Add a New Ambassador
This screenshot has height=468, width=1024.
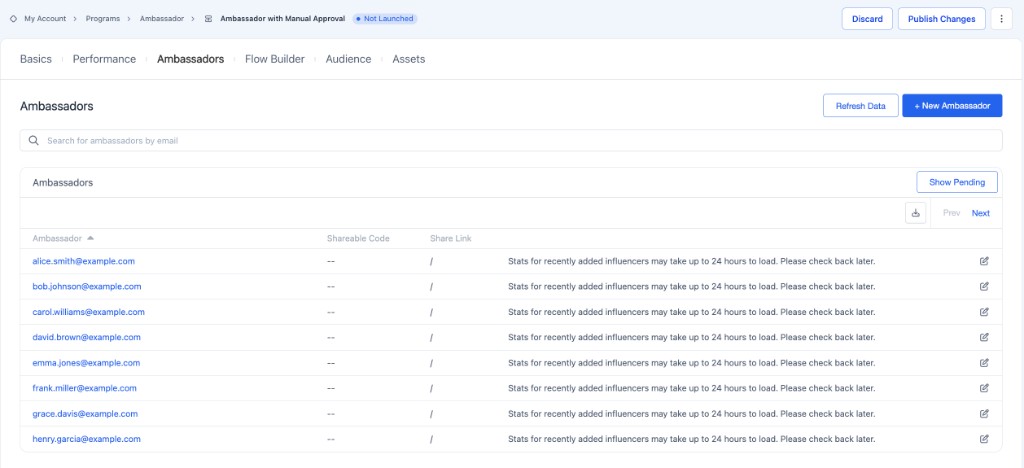coord(952,106)
